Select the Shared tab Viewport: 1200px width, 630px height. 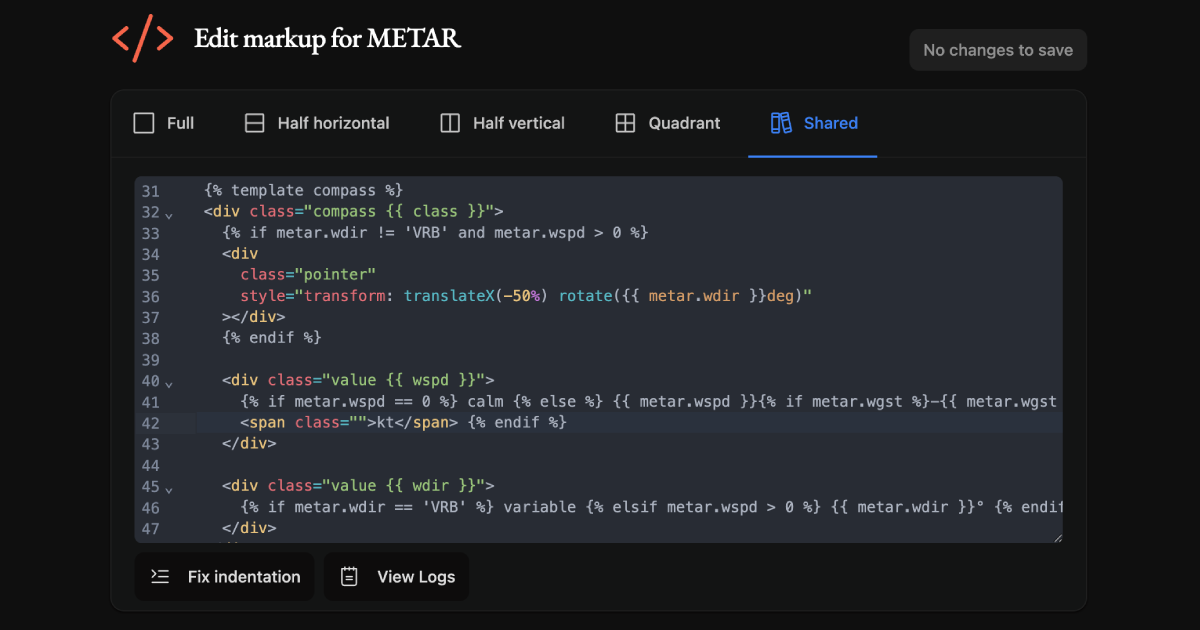813,123
